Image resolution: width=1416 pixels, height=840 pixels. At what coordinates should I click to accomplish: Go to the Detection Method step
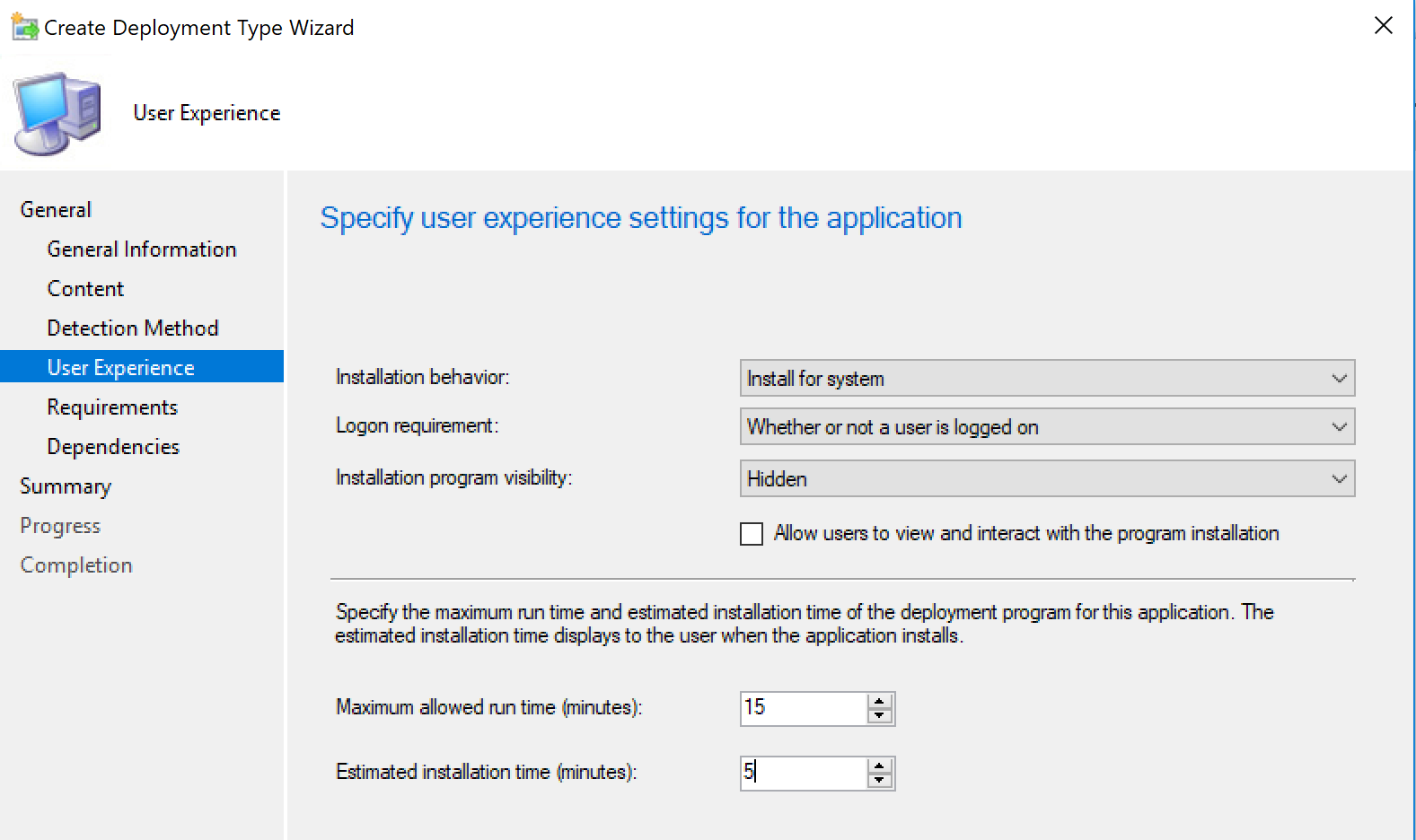(133, 328)
